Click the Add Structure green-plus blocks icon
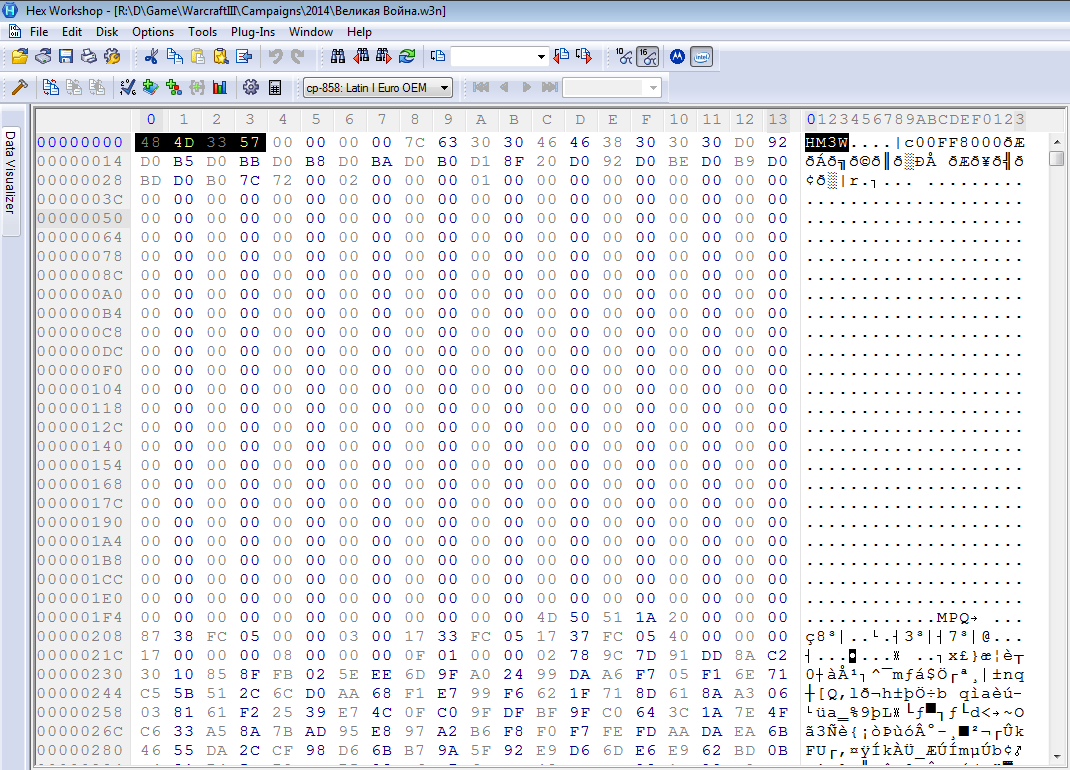1070x770 pixels. click(x=173, y=87)
